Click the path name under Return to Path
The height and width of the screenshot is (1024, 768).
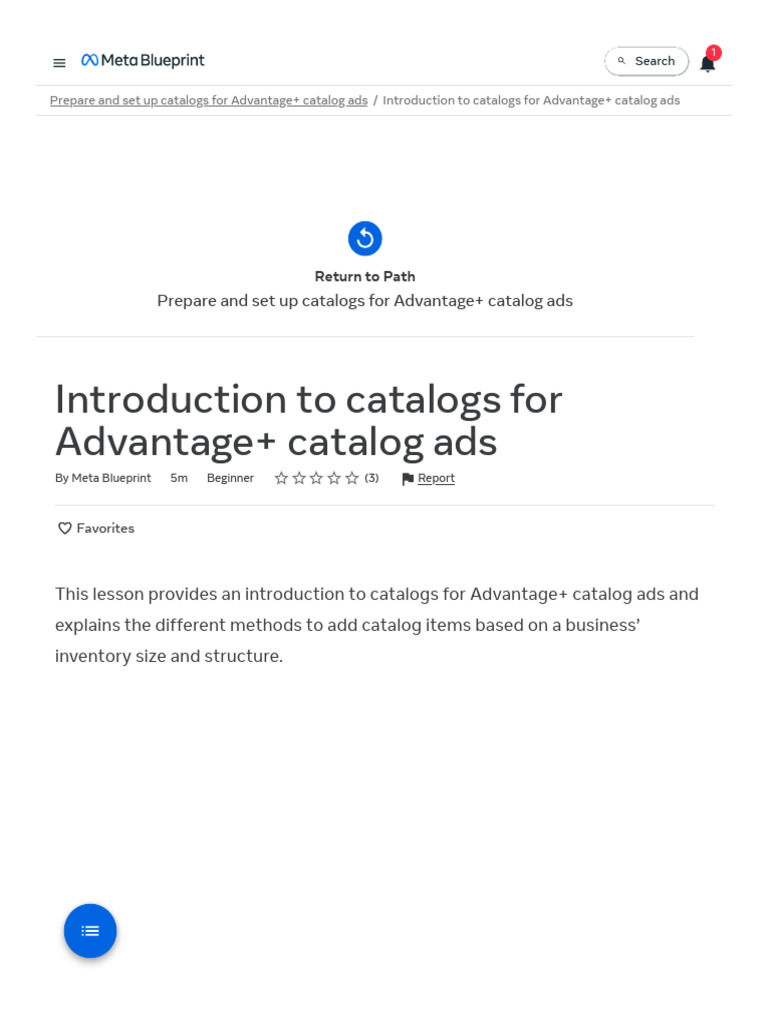click(365, 300)
